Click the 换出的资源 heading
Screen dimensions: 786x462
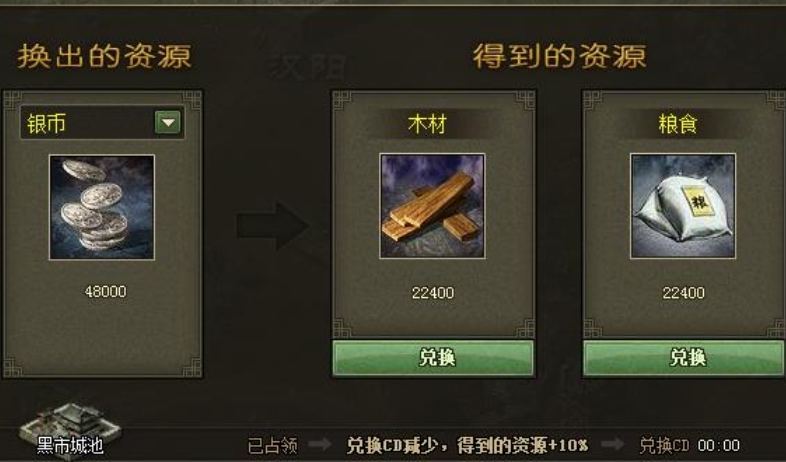[x=104, y=56]
